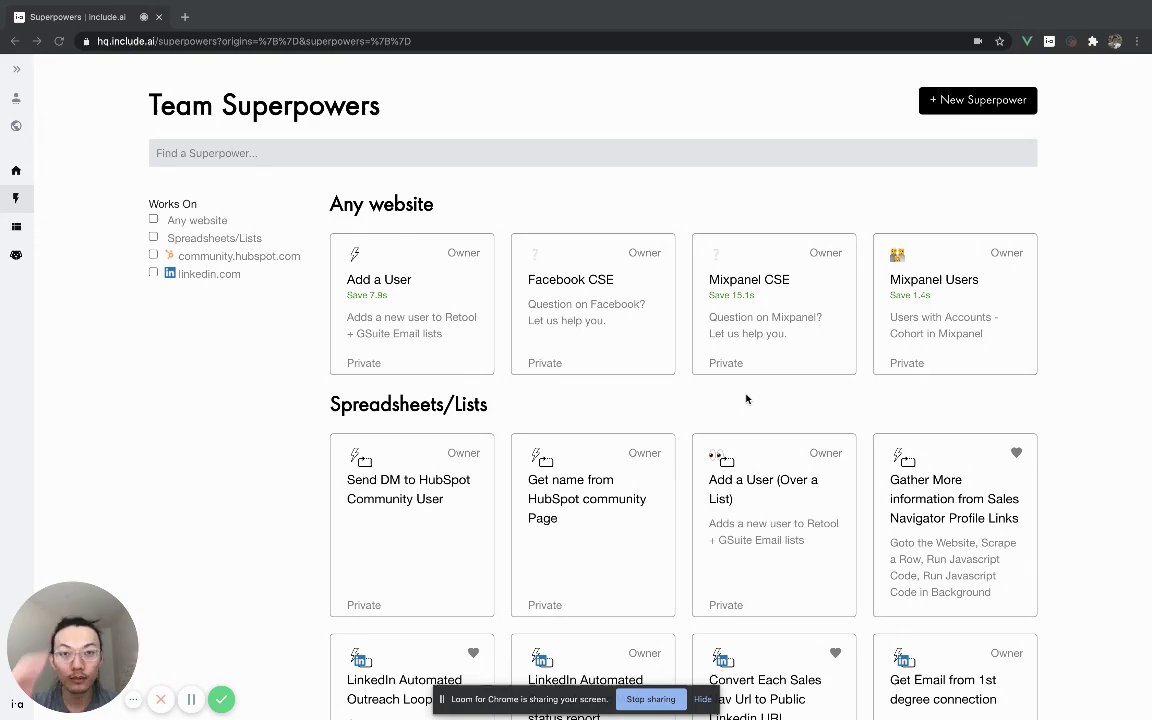Open the table sidebar icon
This screenshot has height=720, width=1152.
pyautogui.click(x=16, y=227)
